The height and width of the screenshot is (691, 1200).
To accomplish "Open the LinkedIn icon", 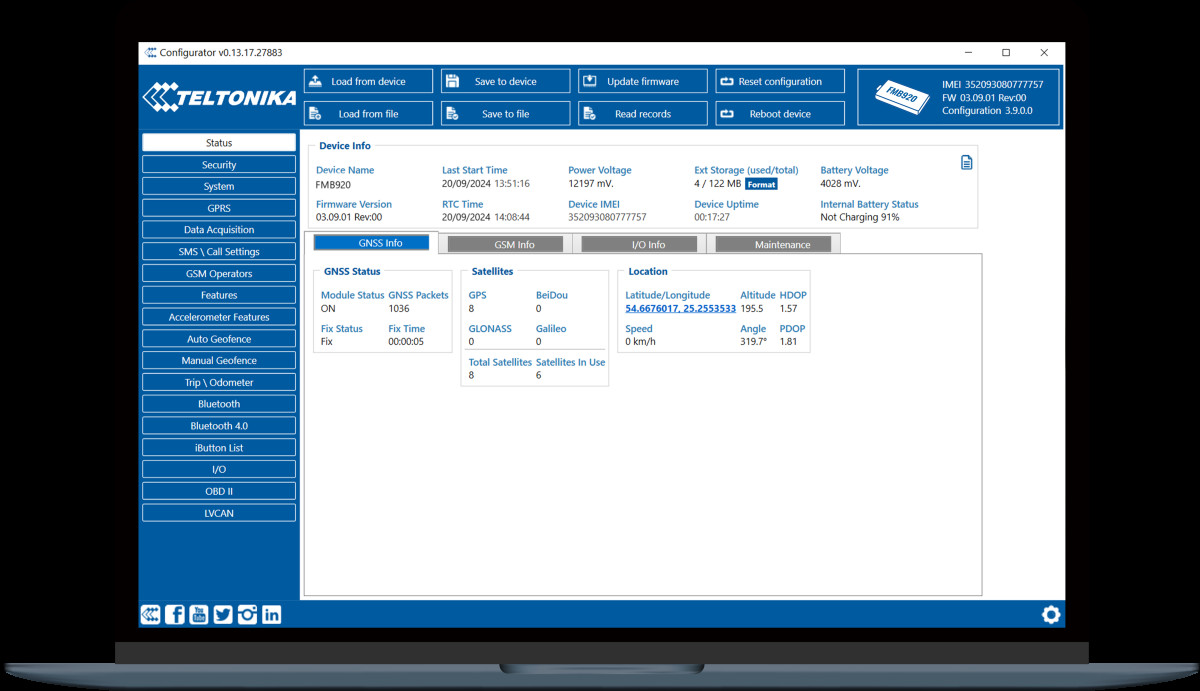I will 271,615.
